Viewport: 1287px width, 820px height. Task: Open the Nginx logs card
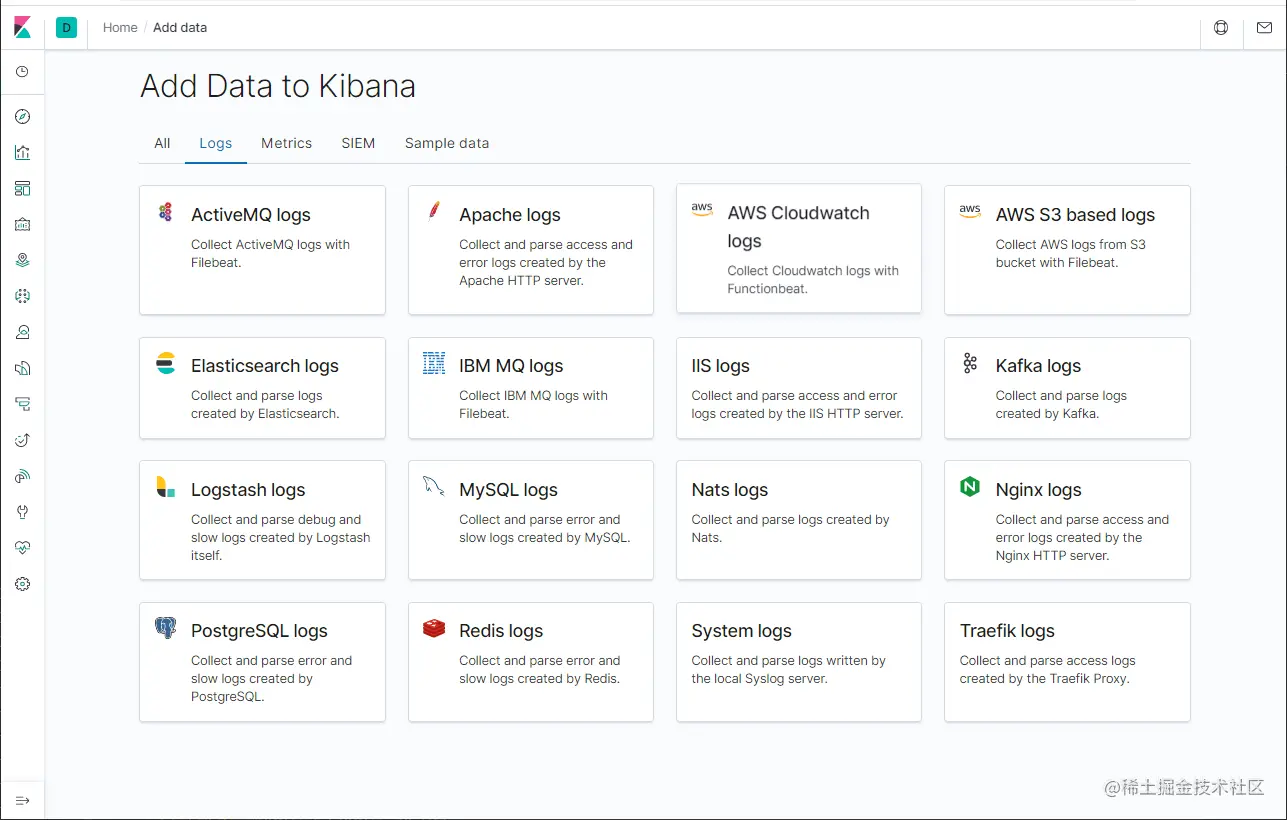tap(1067, 520)
